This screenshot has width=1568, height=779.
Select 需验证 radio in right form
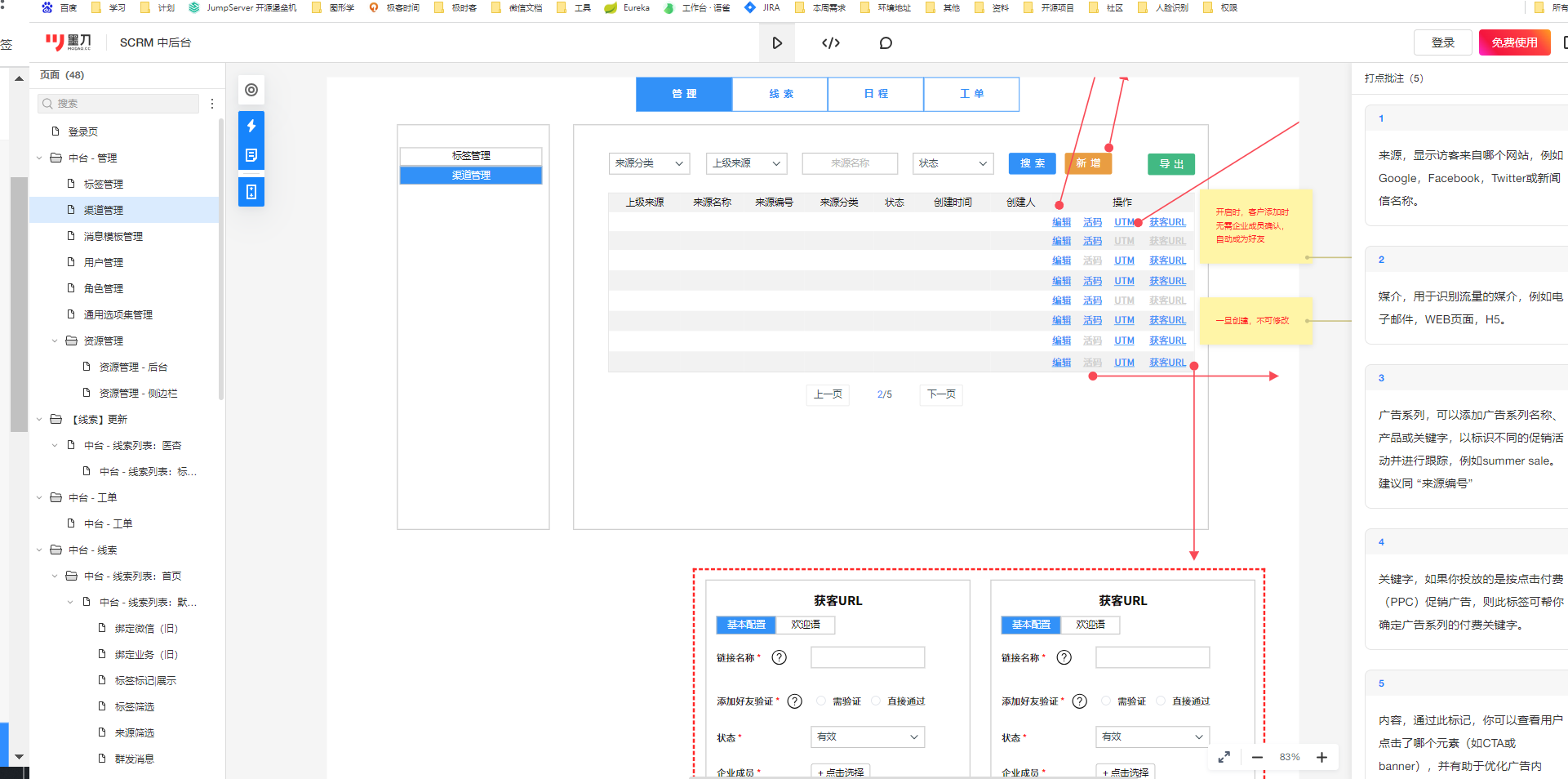coord(1106,701)
